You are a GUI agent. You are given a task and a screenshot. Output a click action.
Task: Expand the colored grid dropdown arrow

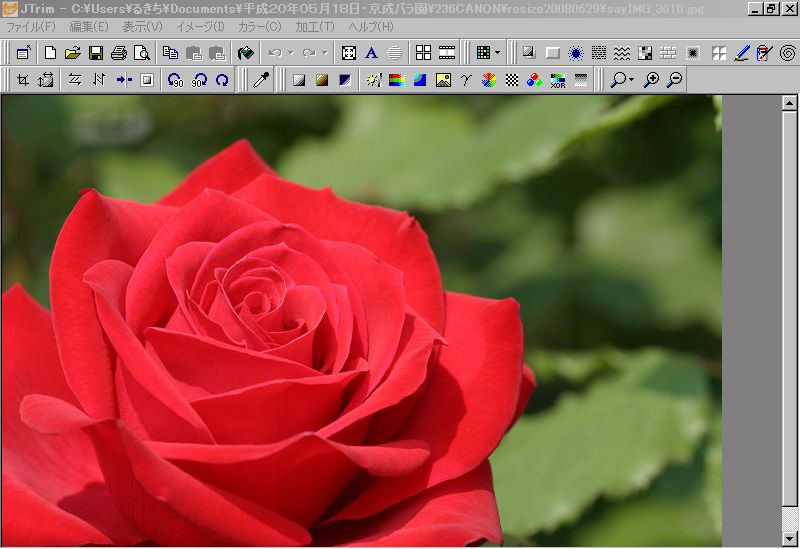point(497,53)
